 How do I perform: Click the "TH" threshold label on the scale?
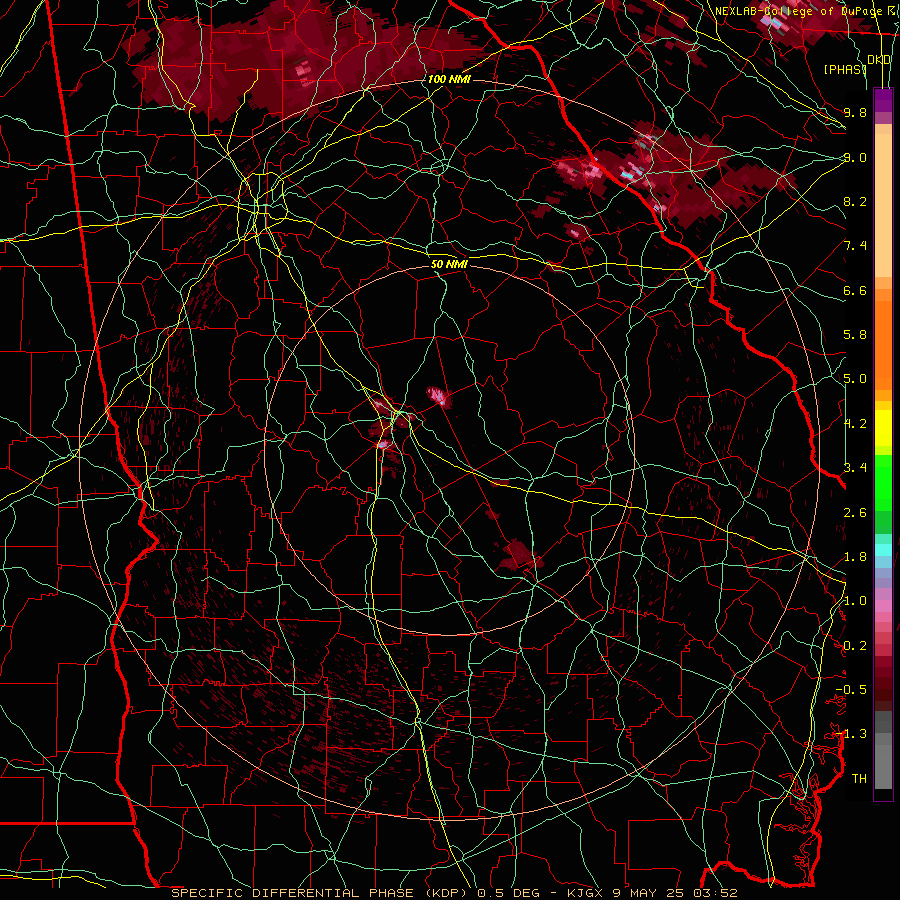(x=859, y=779)
